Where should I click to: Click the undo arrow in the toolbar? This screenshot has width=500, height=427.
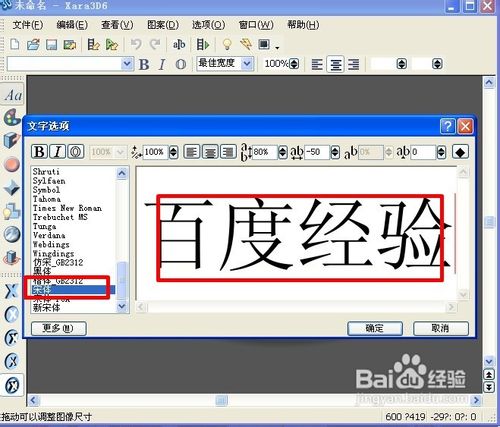(136, 44)
